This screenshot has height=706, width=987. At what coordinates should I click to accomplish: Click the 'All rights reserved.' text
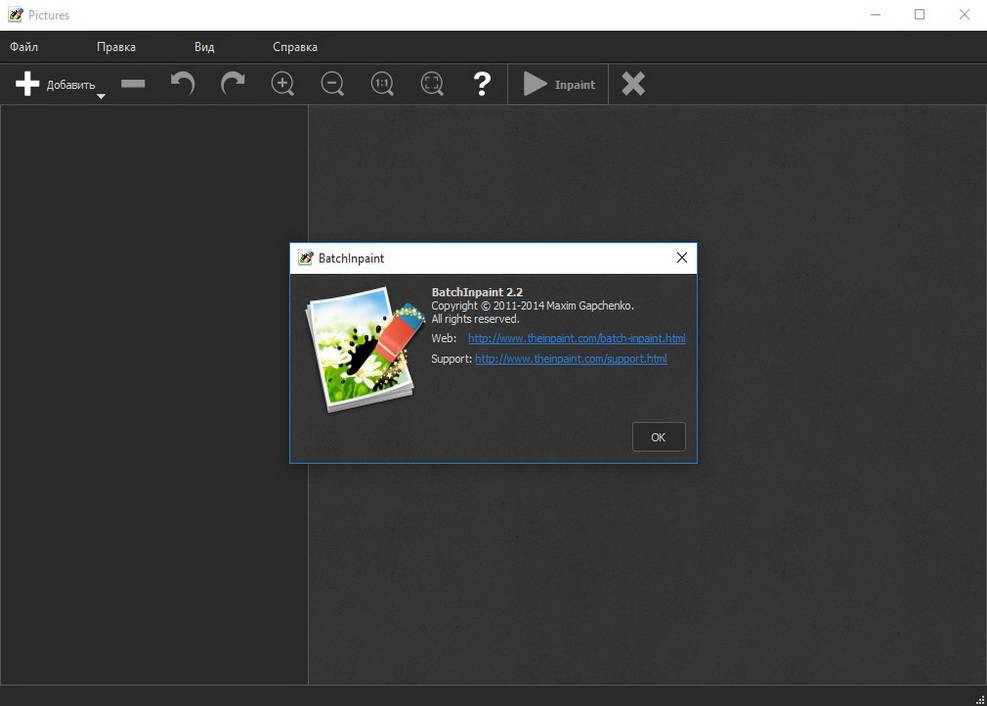[x=475, y=319]
